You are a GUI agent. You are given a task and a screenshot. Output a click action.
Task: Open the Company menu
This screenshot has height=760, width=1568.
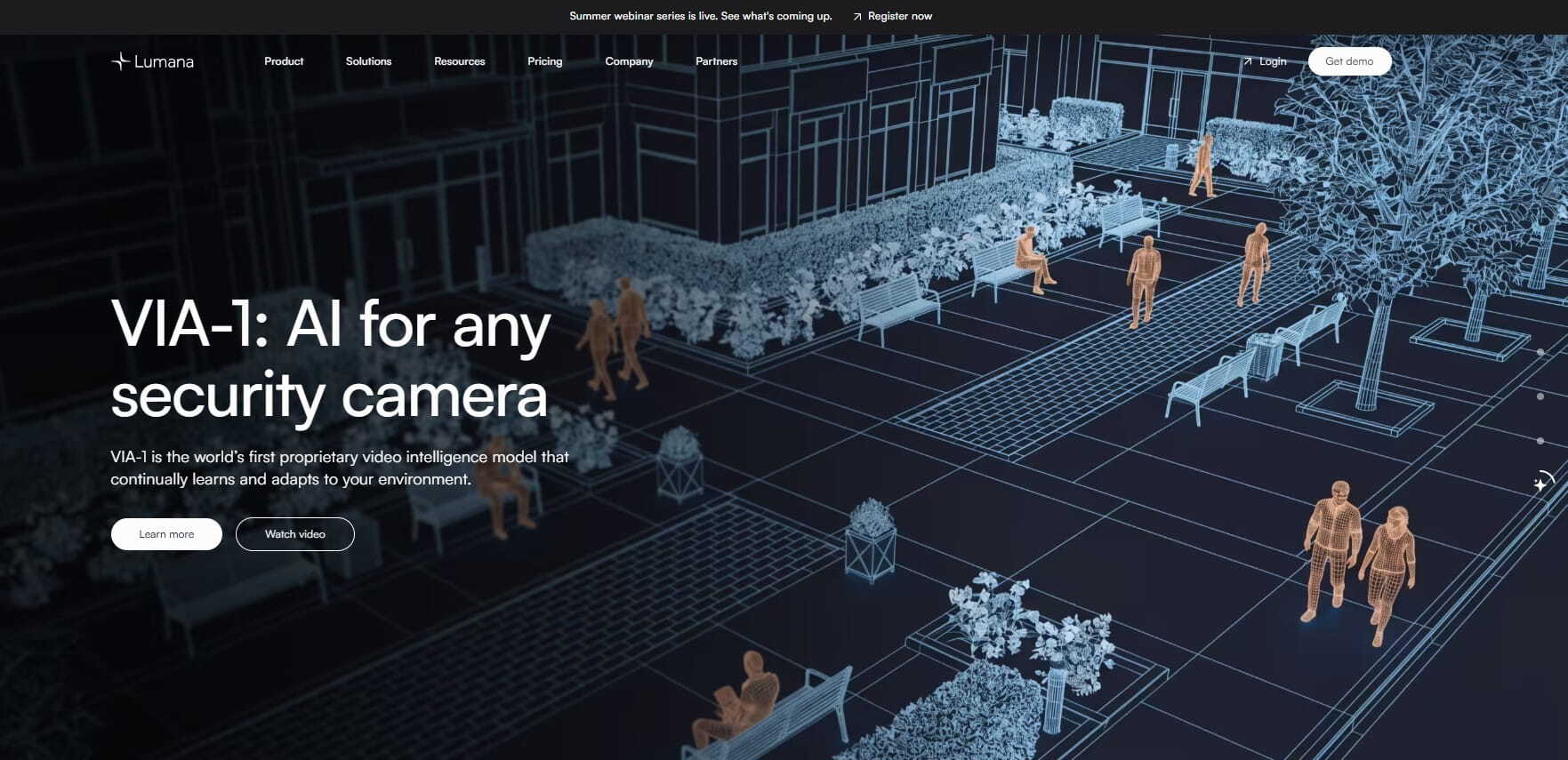(629, 61)
